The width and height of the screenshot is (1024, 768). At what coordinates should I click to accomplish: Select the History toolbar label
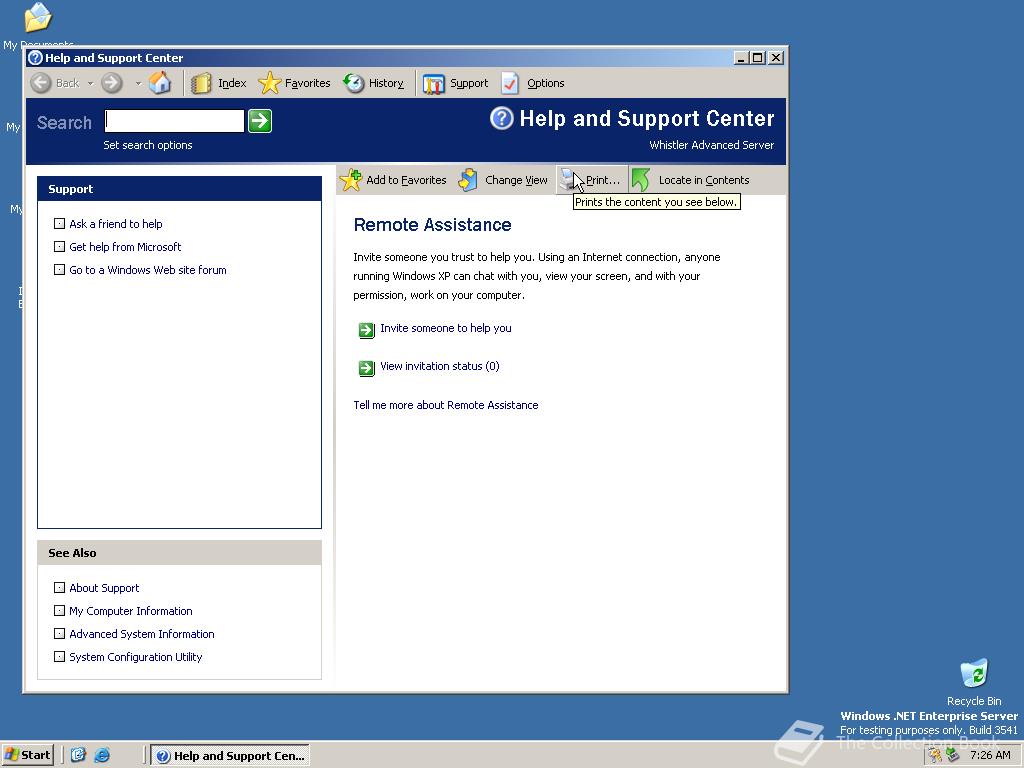(386, 83)
